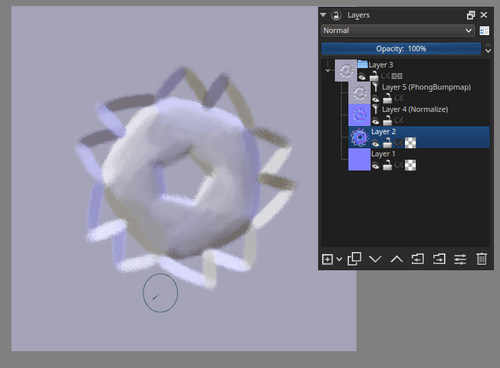Move the layer down
500x368 pixels.
click(x=375, y=259)
